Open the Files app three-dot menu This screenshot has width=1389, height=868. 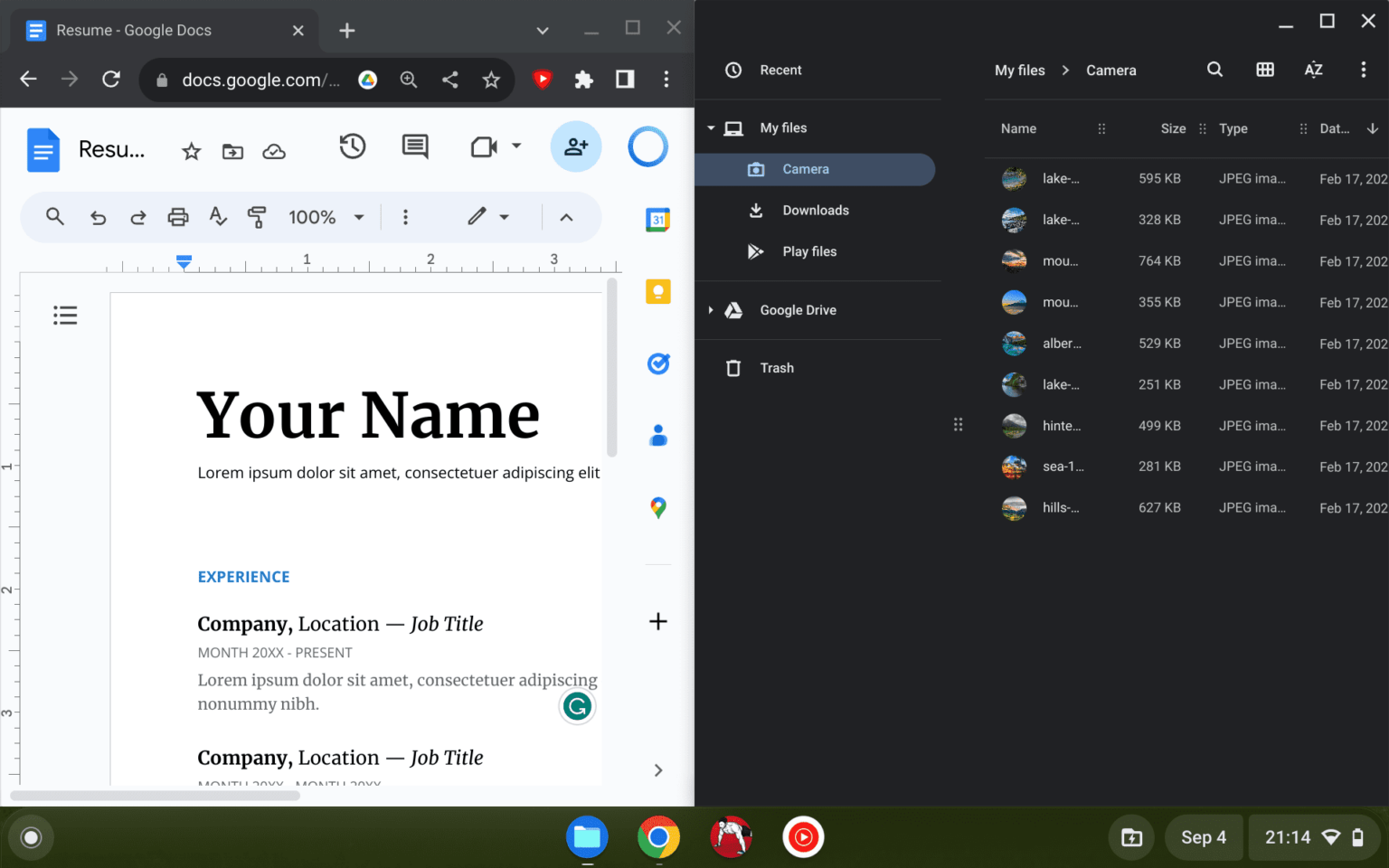1364,70
